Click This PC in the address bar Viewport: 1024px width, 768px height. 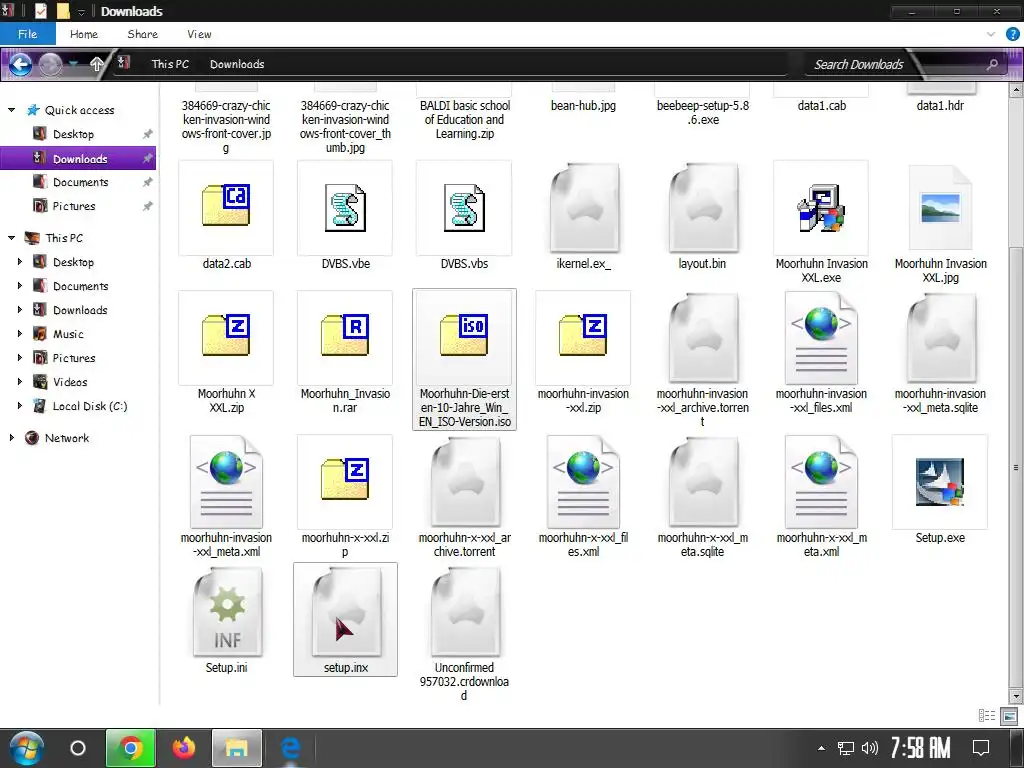pyautogui.click(x=170, y=64)
